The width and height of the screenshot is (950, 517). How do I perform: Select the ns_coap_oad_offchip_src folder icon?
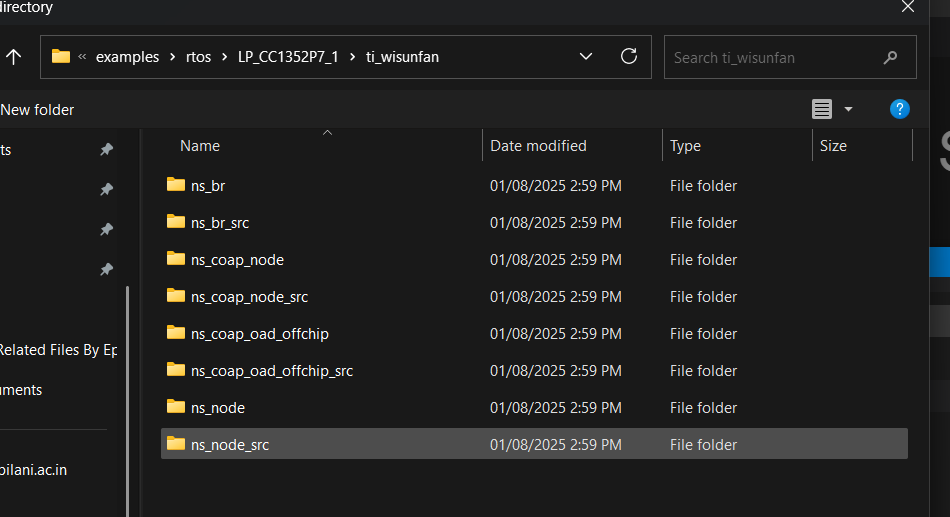176,369
